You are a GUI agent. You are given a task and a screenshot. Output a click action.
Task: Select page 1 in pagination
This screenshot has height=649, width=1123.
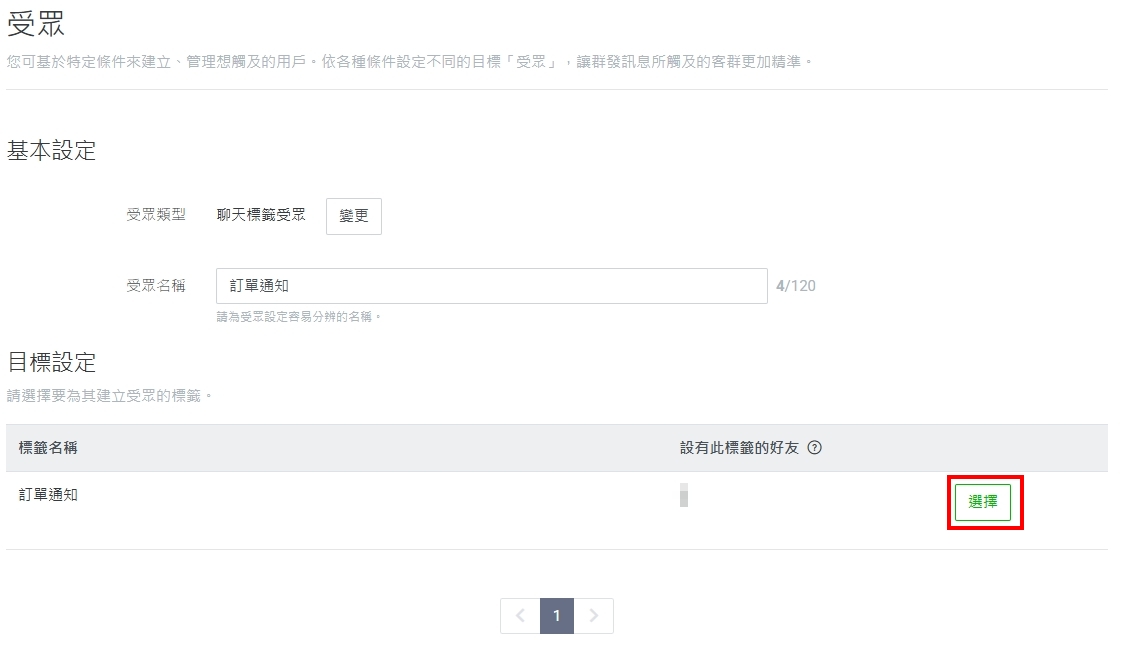pos(557,616)
